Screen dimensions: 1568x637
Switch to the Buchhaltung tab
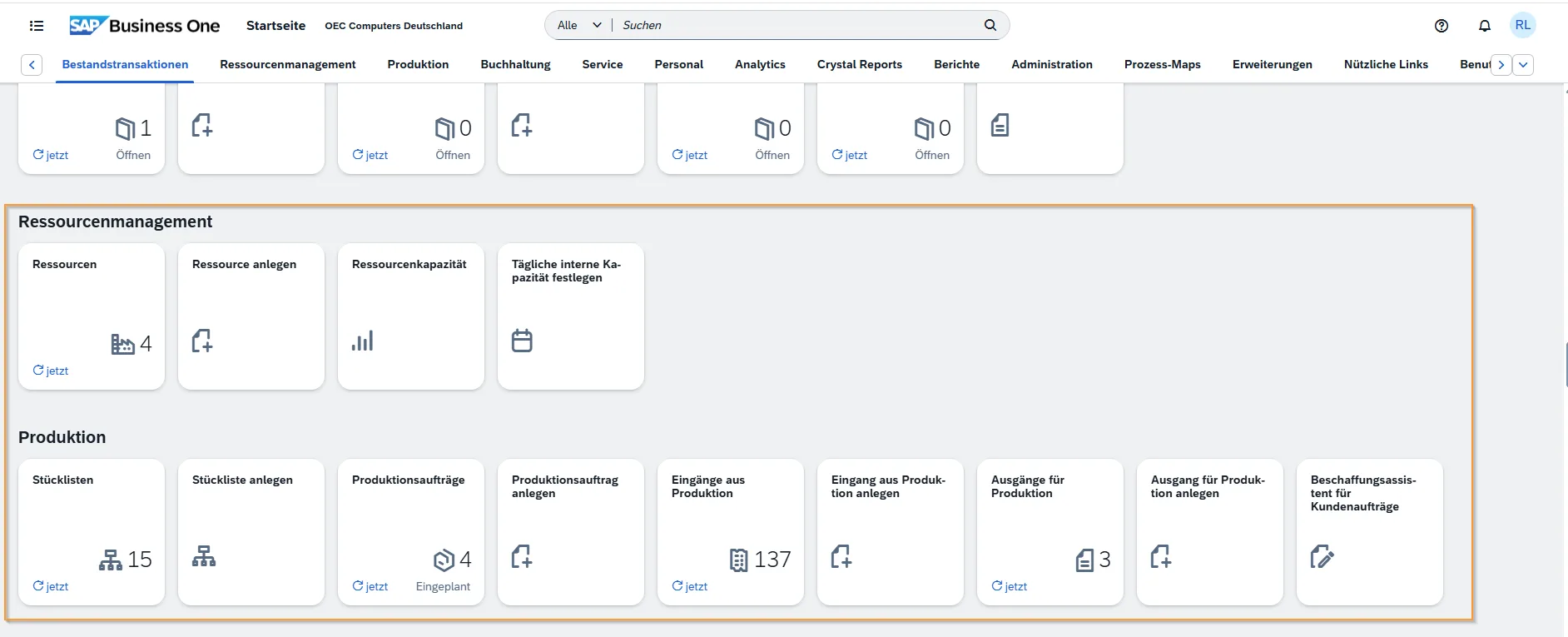(515, 65)
